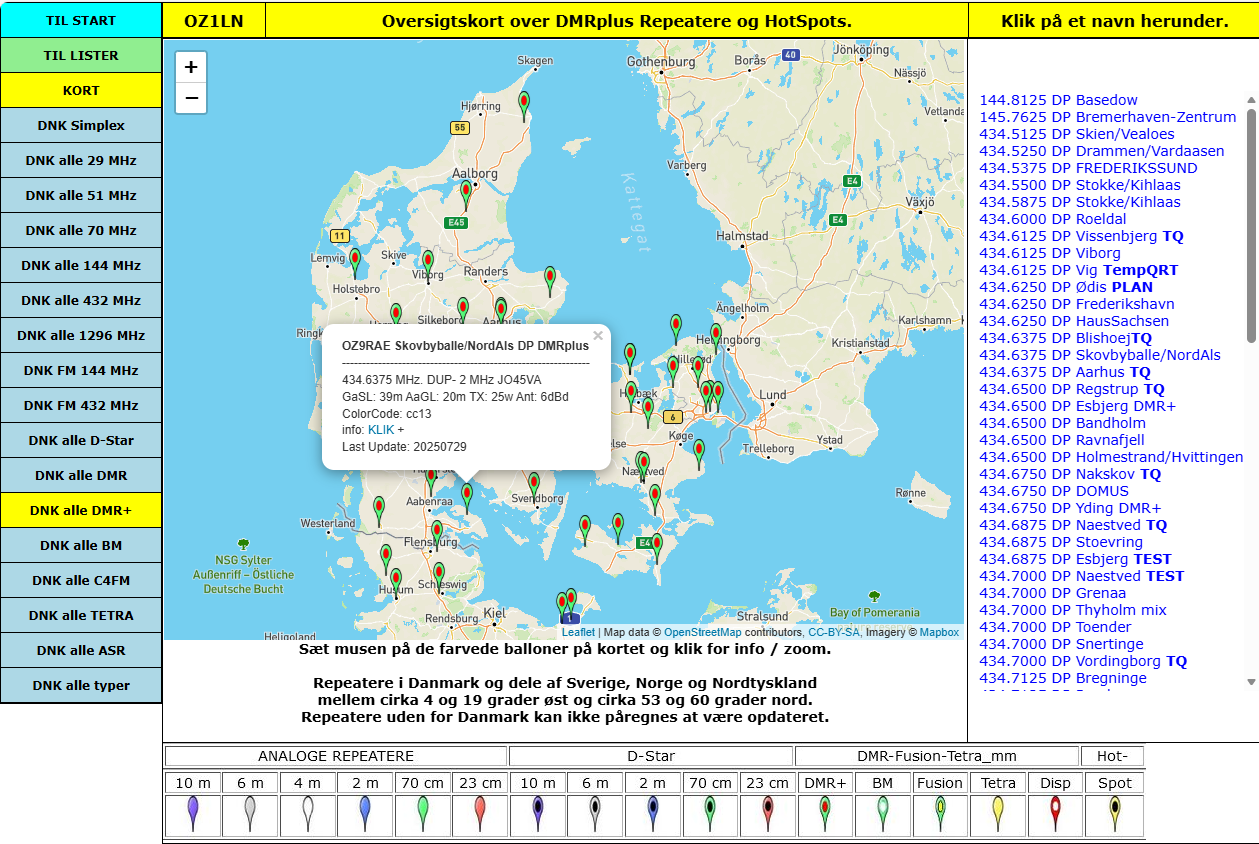Click the purple analog 10 m legend balloon
Viewport: 1259px width, 844px height.
[x=193, y=814]
